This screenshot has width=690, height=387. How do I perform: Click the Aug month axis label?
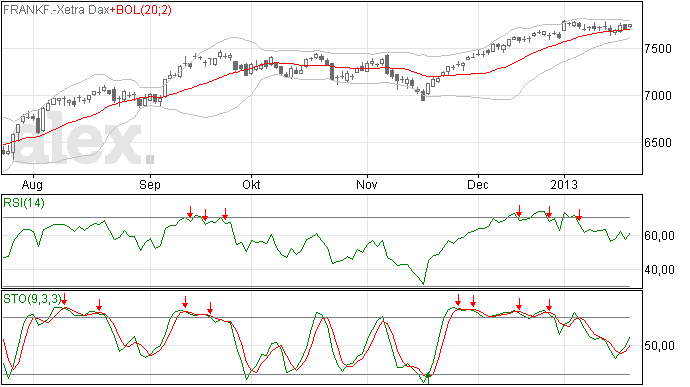[x=32, y=184]
